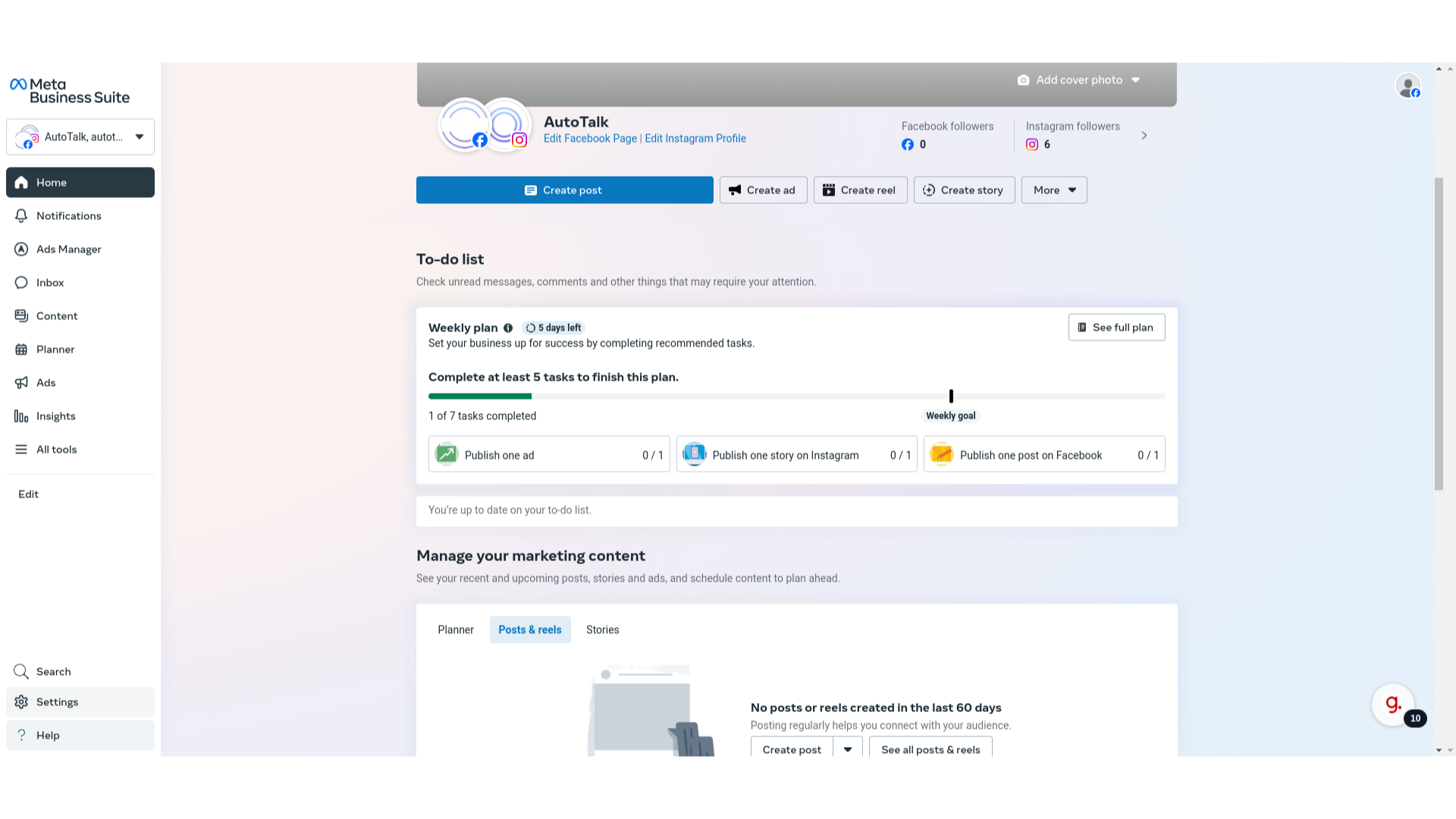1456x819 pixels.
Task: Click the Facebook post task pencil icon
Action: (941, 454)
